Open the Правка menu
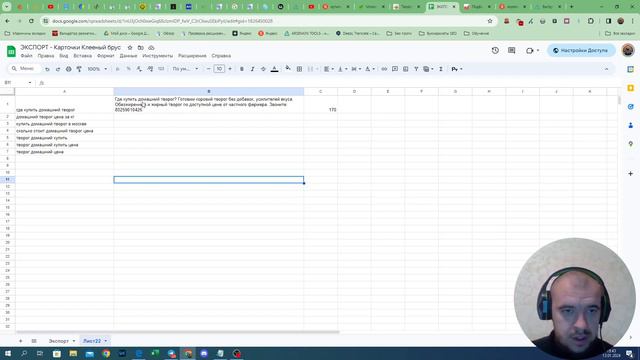 pyautogui.click(x=46, y=56)
